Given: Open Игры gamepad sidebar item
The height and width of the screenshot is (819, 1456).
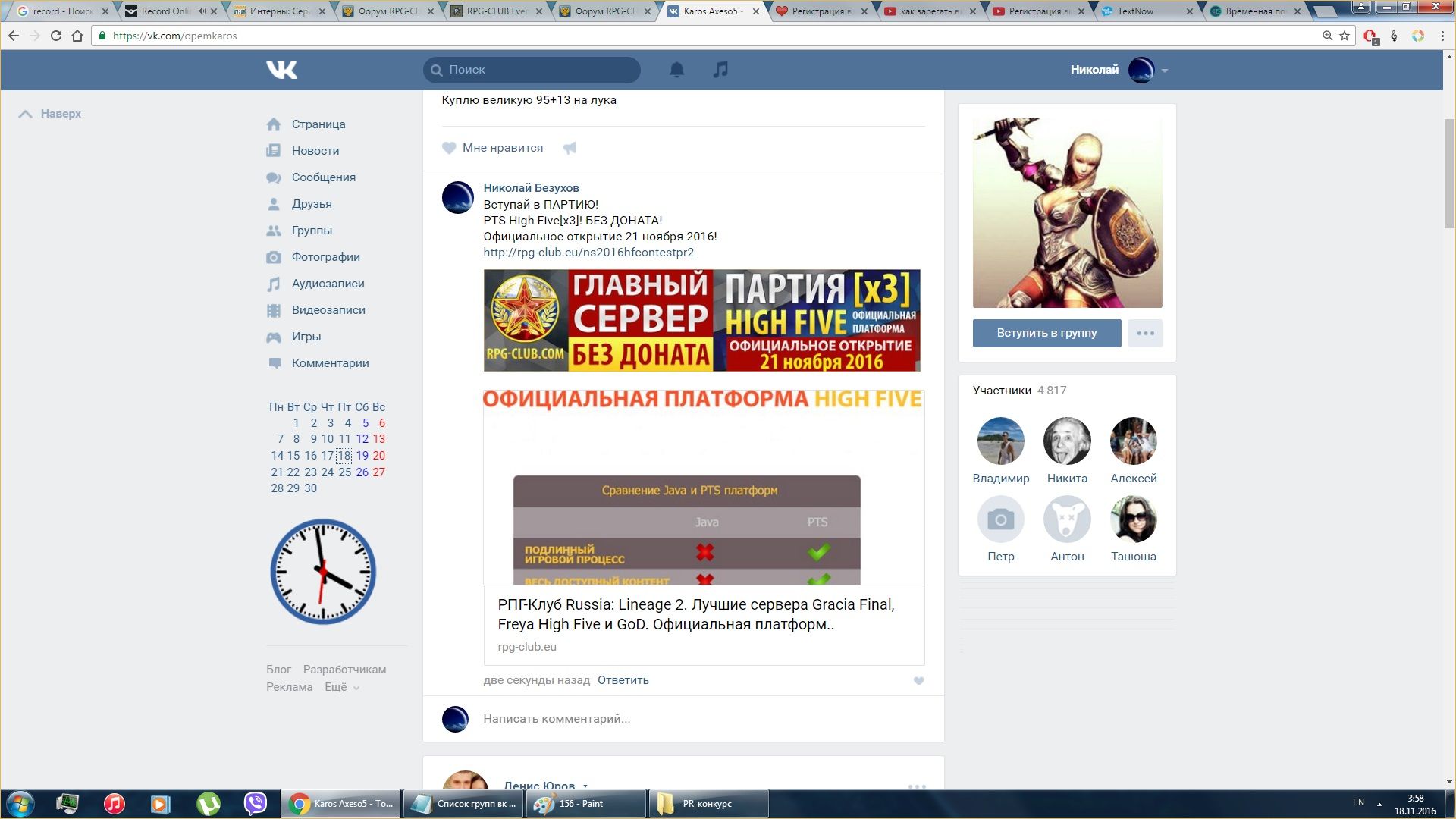Looking at the screenshot, I should pyautogui.click(x=306, y=337).
